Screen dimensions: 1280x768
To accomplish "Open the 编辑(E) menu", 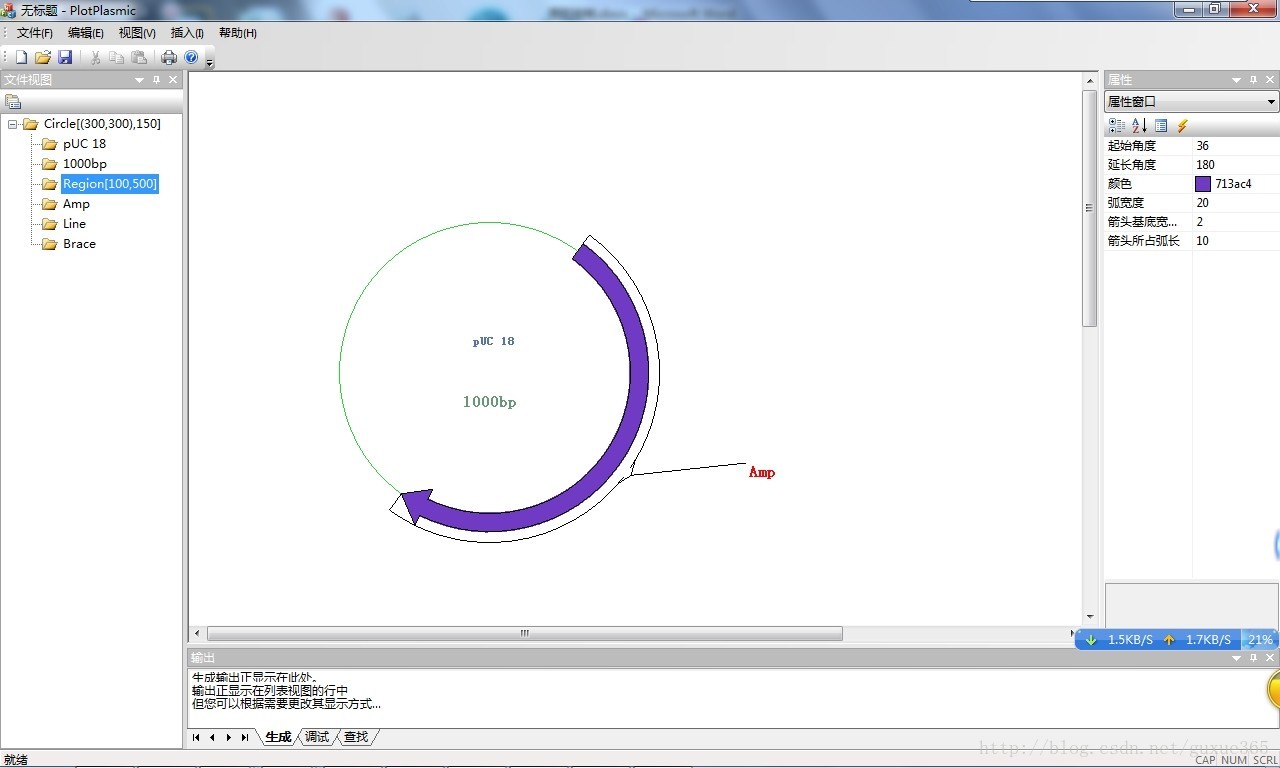I will pos(86,33).
